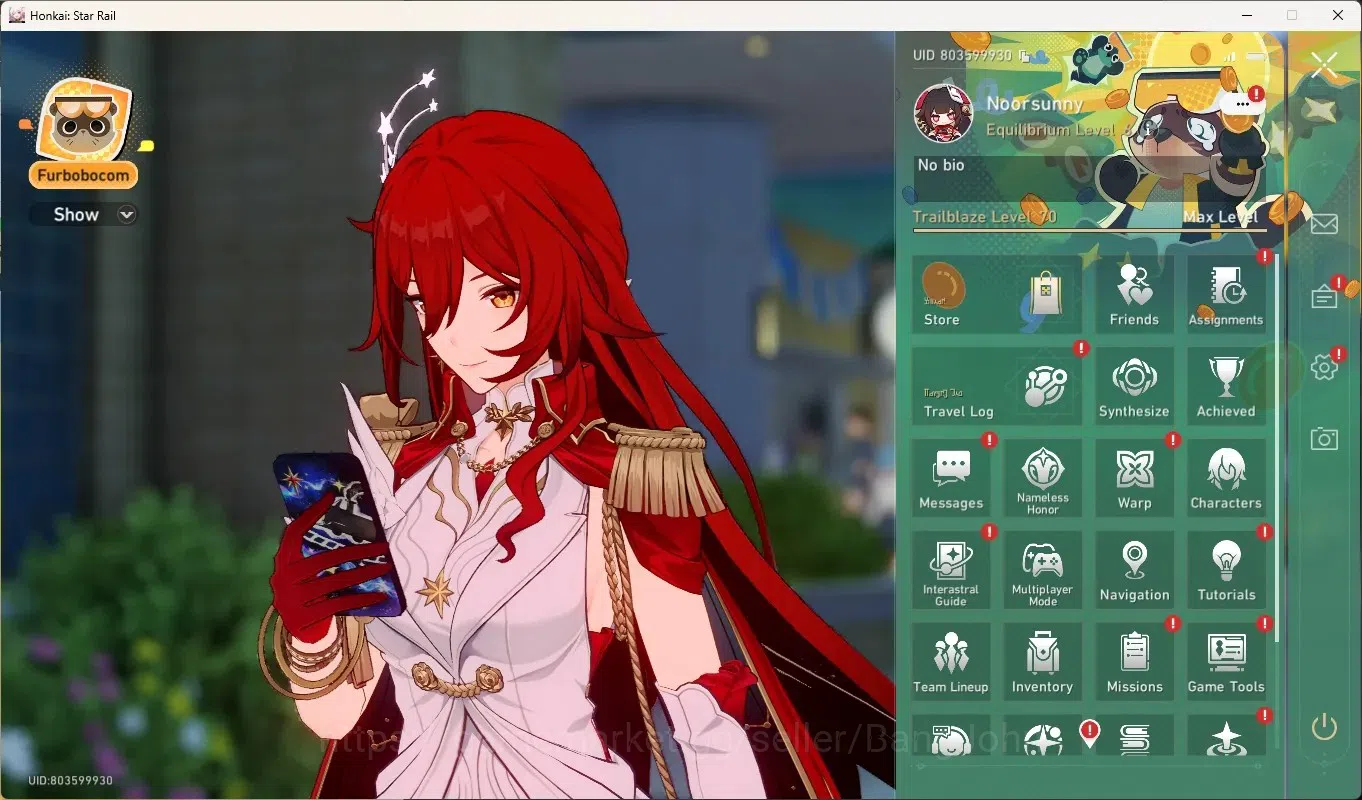This screenshot has height=800, width=1362.
Task: Click the power icon to log out
Action: [x=1324, y=727]
